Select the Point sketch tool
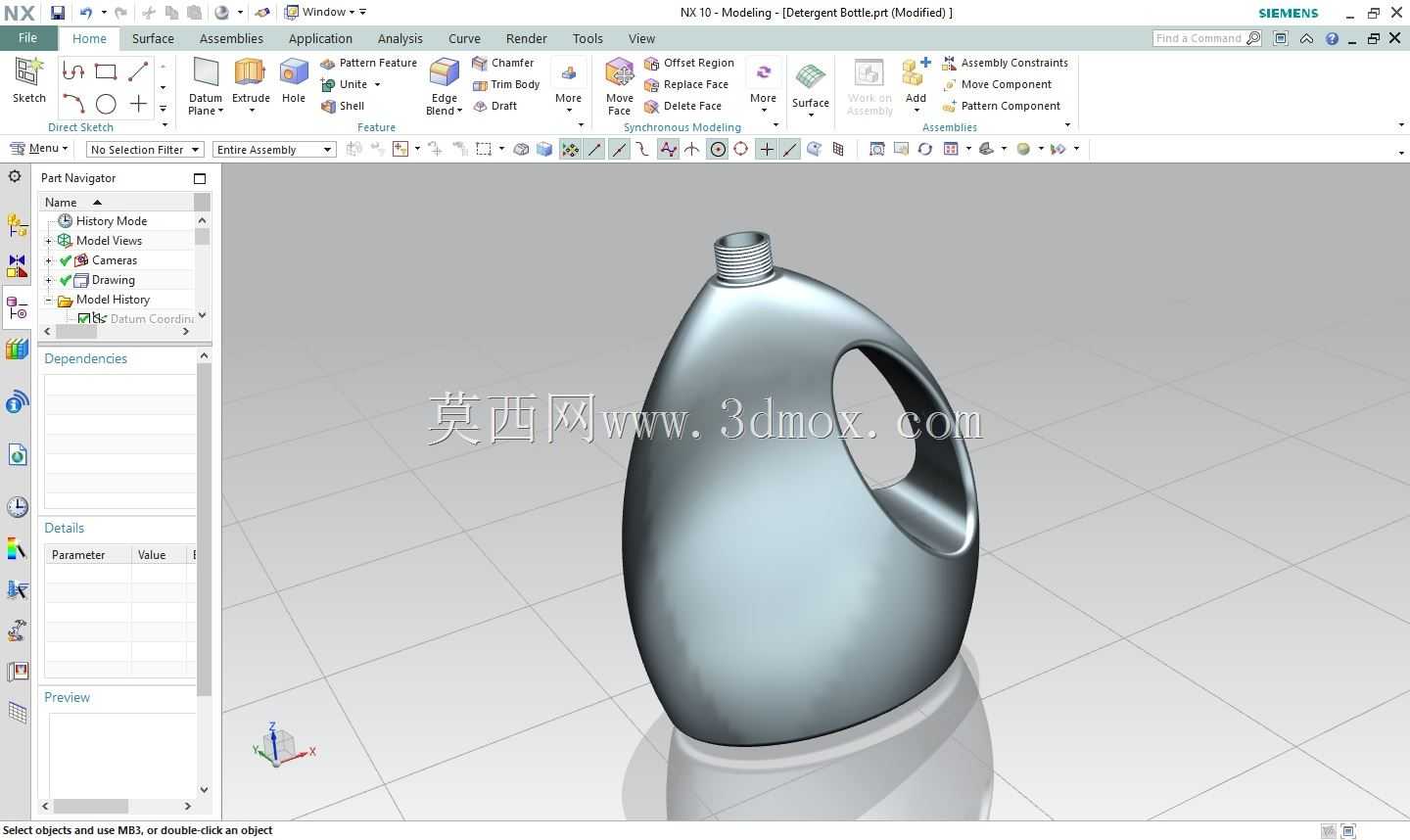This screenshot has height=840, width=1410. click(x=138, y=104)
